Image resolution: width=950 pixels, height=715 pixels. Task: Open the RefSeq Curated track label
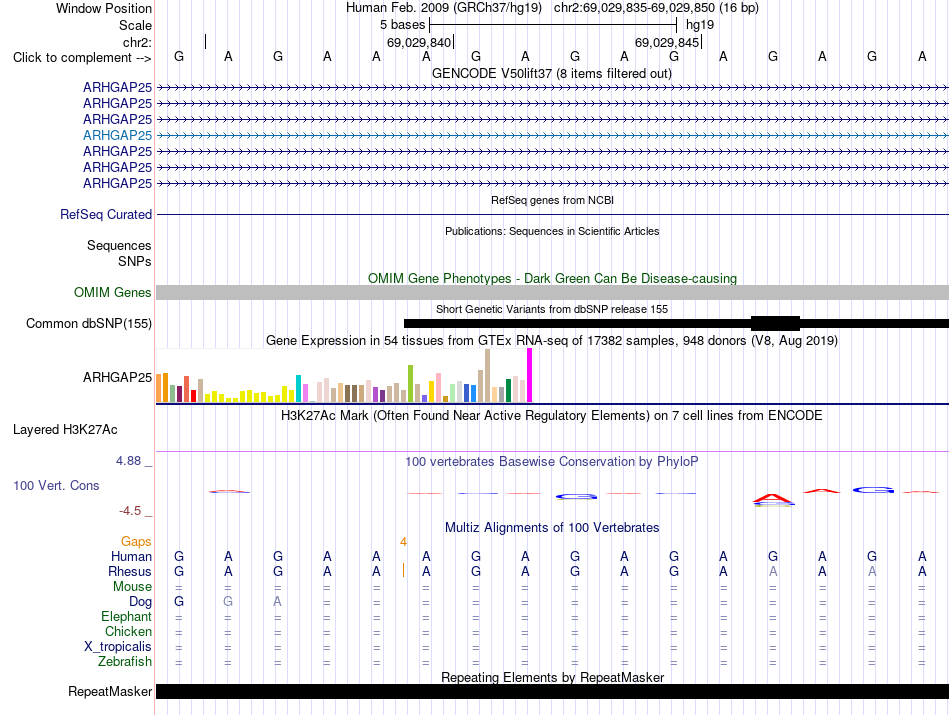tap(106, 214)
